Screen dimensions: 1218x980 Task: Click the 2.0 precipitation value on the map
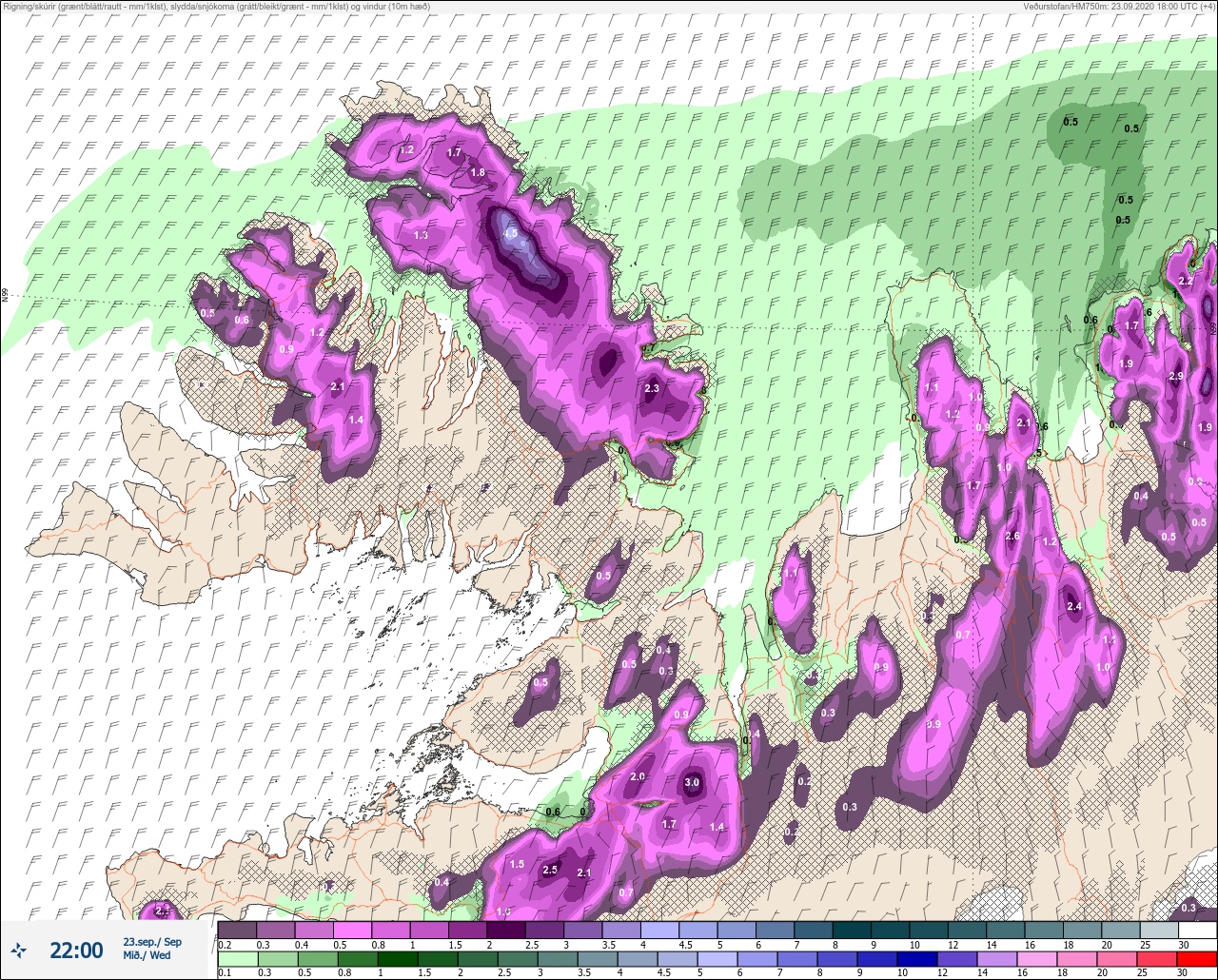[x=638, y=776]
